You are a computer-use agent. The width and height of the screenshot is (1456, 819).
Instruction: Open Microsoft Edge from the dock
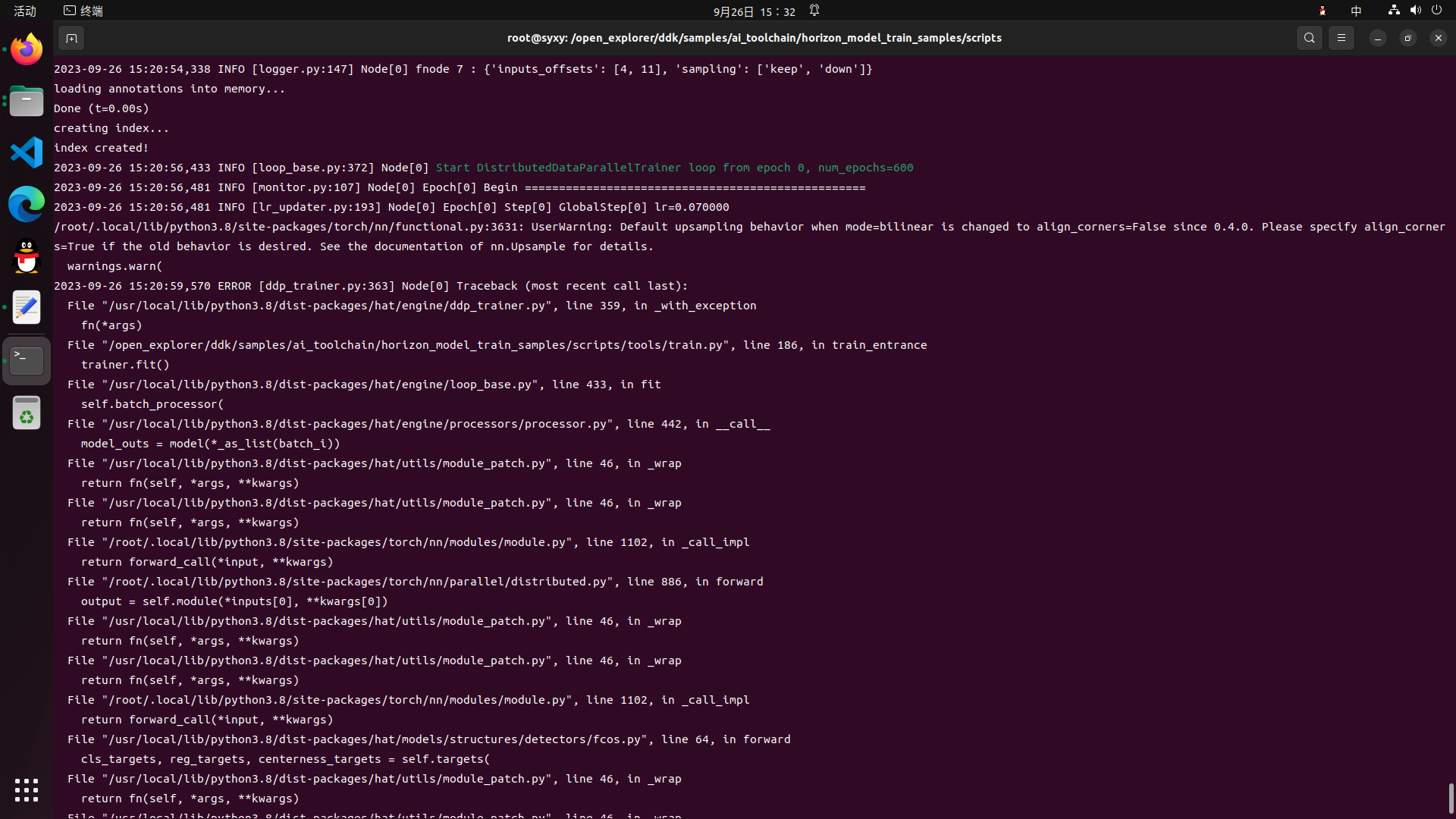pos(27,204)
